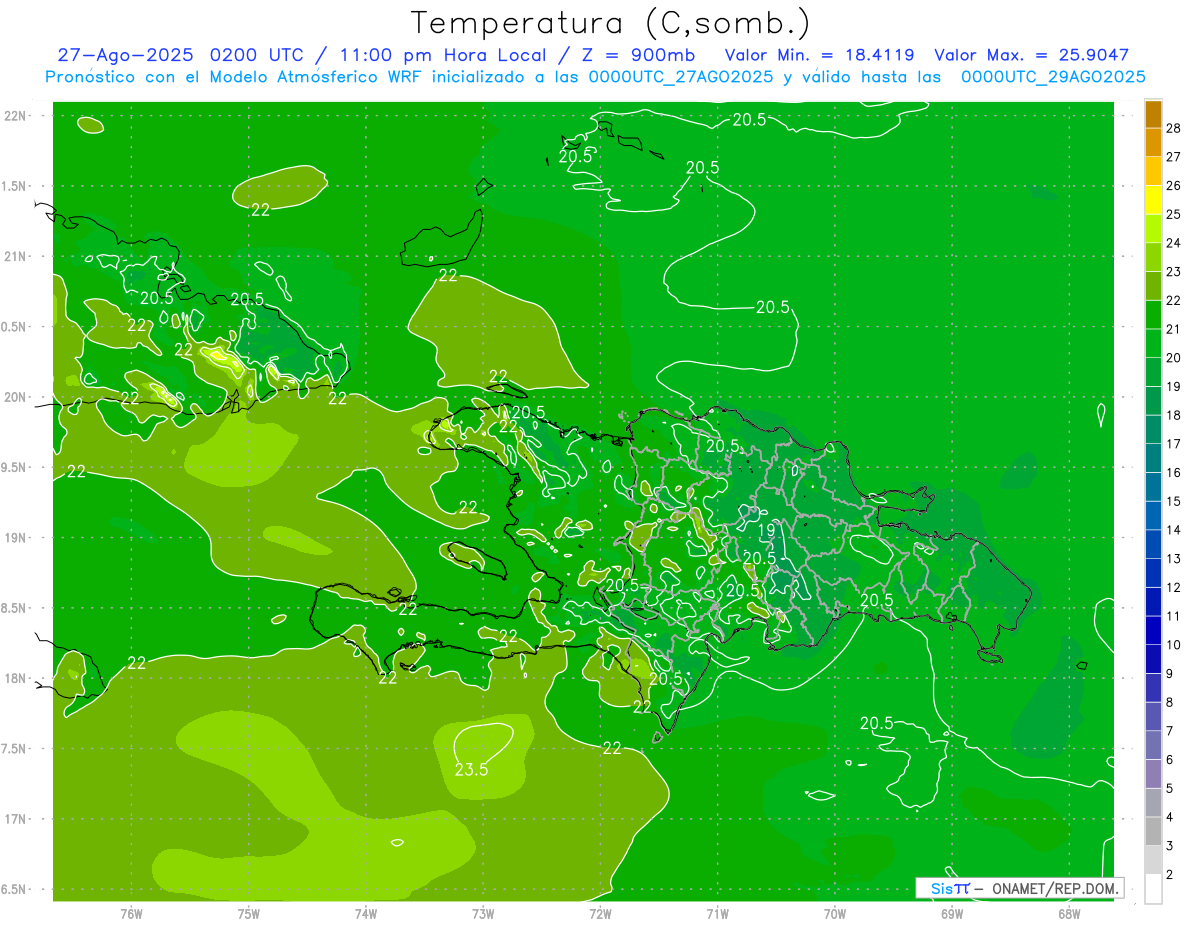This screenshot has height=927, width=1200.
Task: Click the bright yellow swatch in the color scale
Action: tap(1153, 199)
